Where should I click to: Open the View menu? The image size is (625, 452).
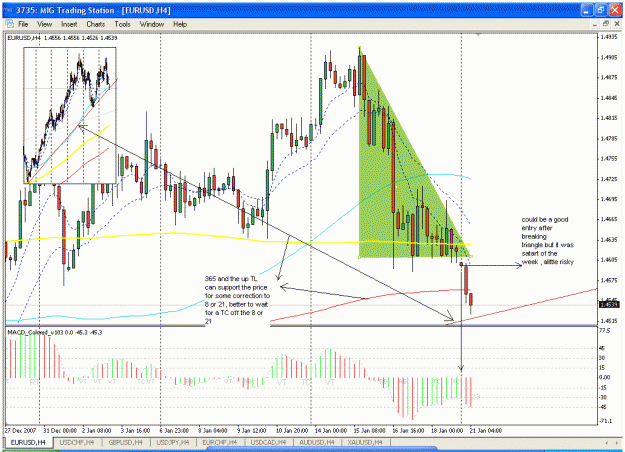[44, 24]
